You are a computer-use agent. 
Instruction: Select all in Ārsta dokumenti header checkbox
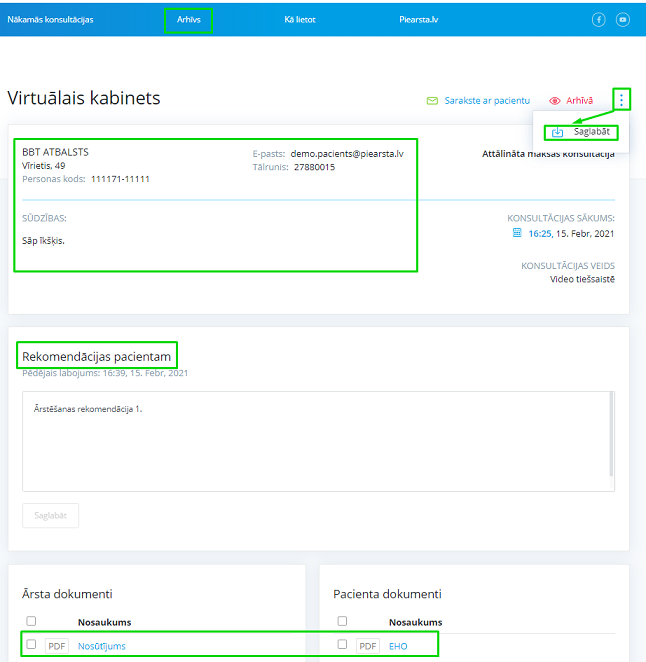tap(31, 621)
